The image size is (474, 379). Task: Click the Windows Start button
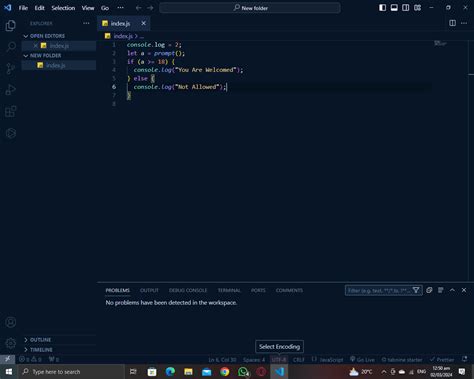pos(9,371)
